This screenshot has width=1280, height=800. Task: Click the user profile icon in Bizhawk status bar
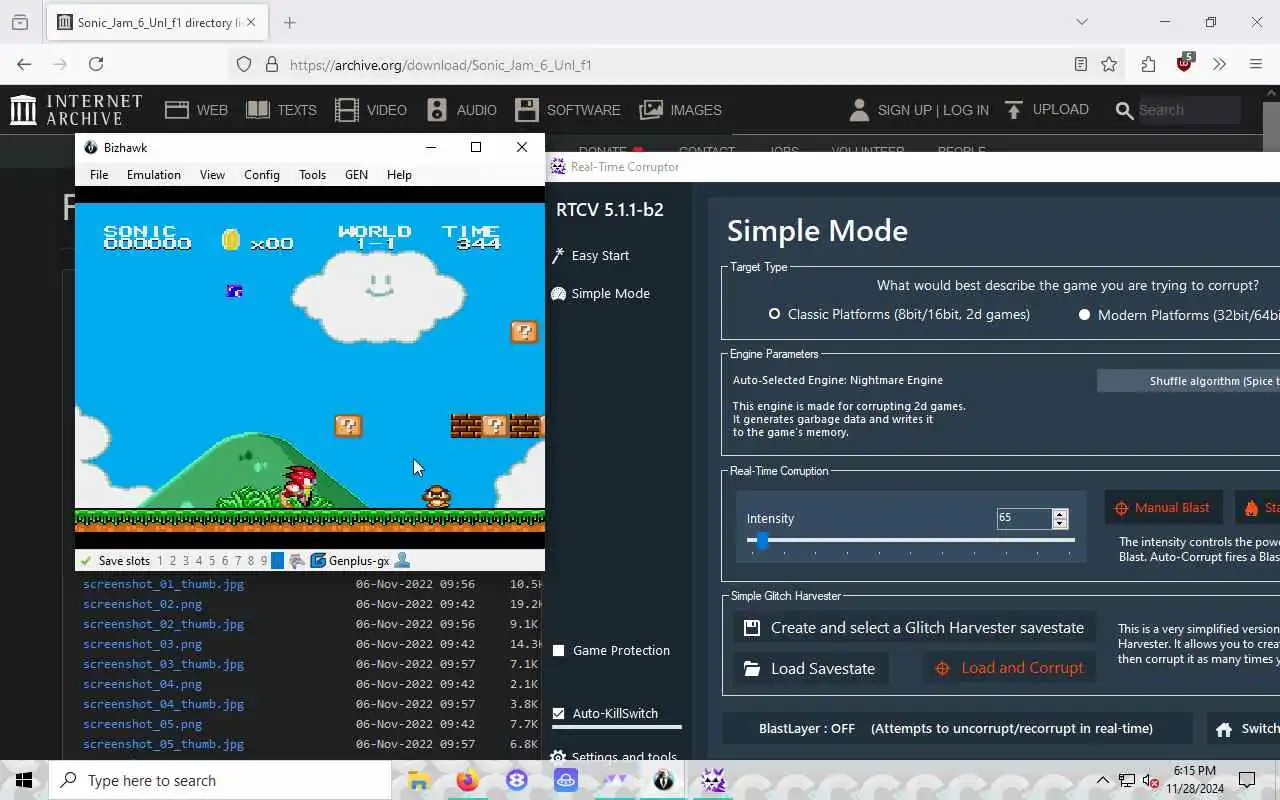402,561
